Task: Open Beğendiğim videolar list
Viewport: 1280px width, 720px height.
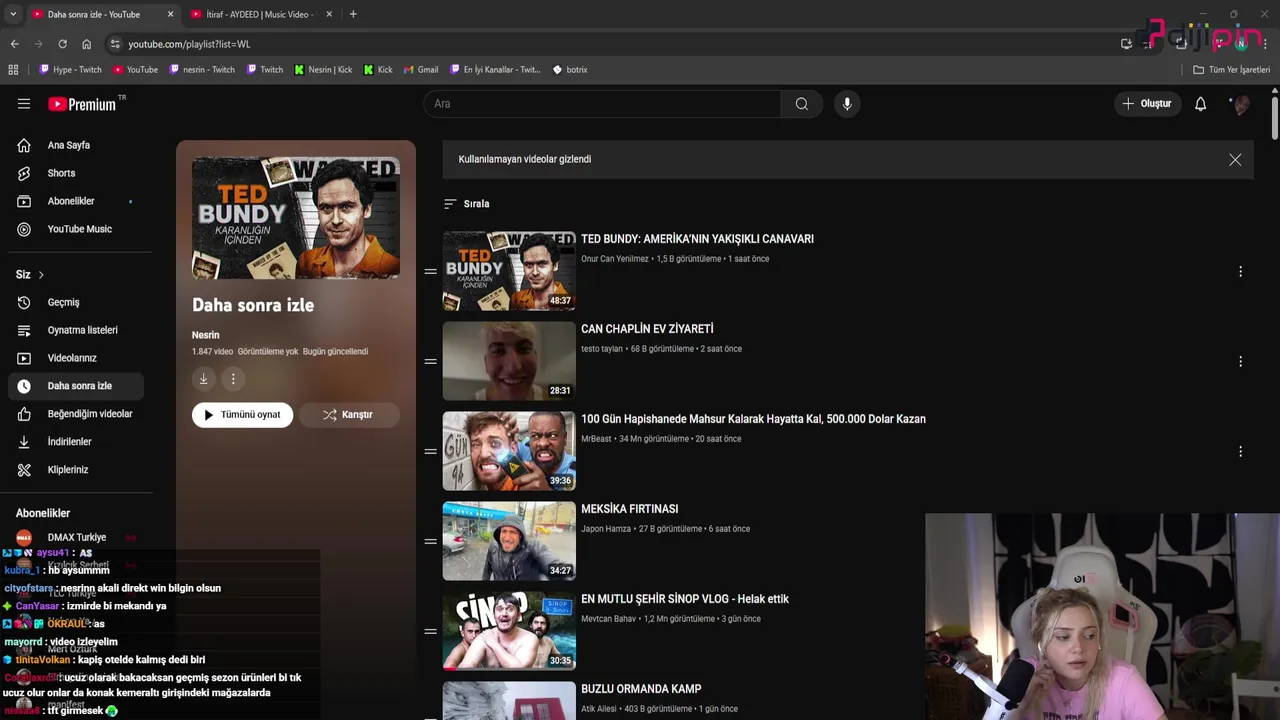Action: click(x=75, y=414)
